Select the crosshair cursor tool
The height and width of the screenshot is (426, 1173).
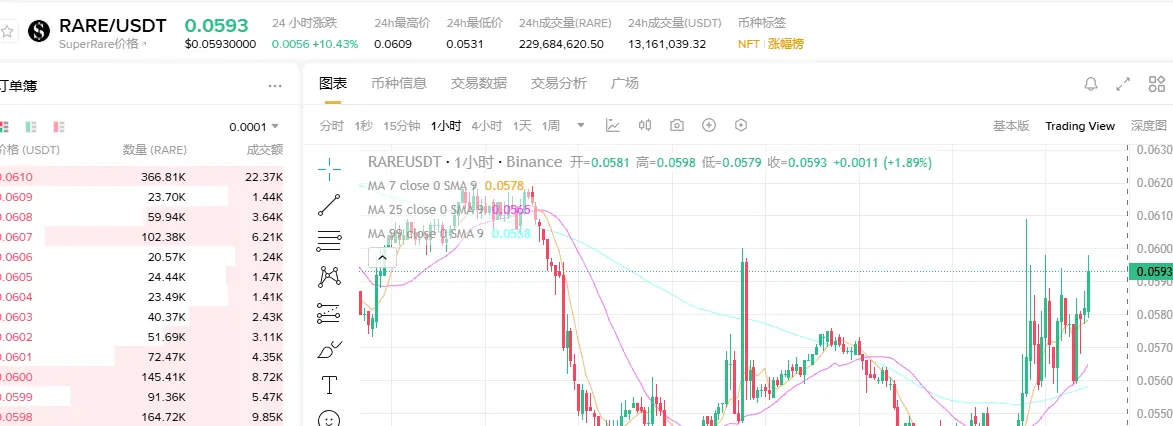tap(329, 169)
